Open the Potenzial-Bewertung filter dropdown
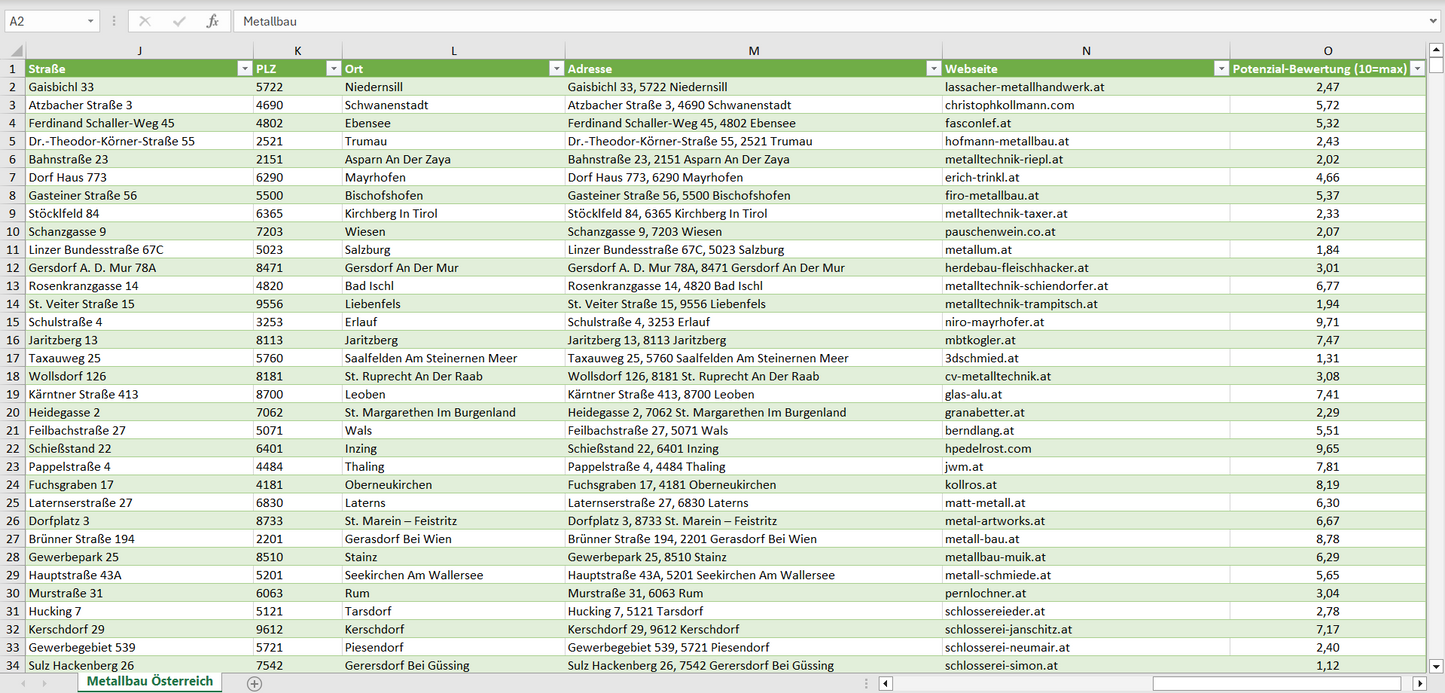This screenshot has width=1445, height=693. point(1416,69)
